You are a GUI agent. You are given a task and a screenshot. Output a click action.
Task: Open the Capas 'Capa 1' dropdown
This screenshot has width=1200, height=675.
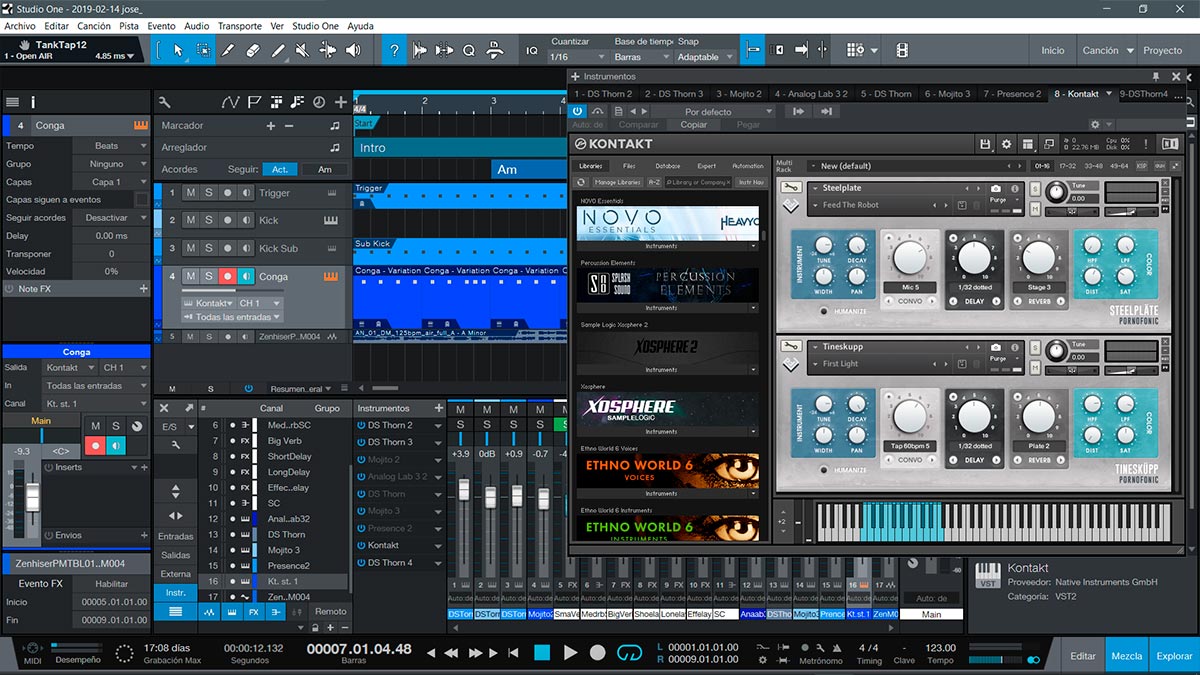point(111,182)
